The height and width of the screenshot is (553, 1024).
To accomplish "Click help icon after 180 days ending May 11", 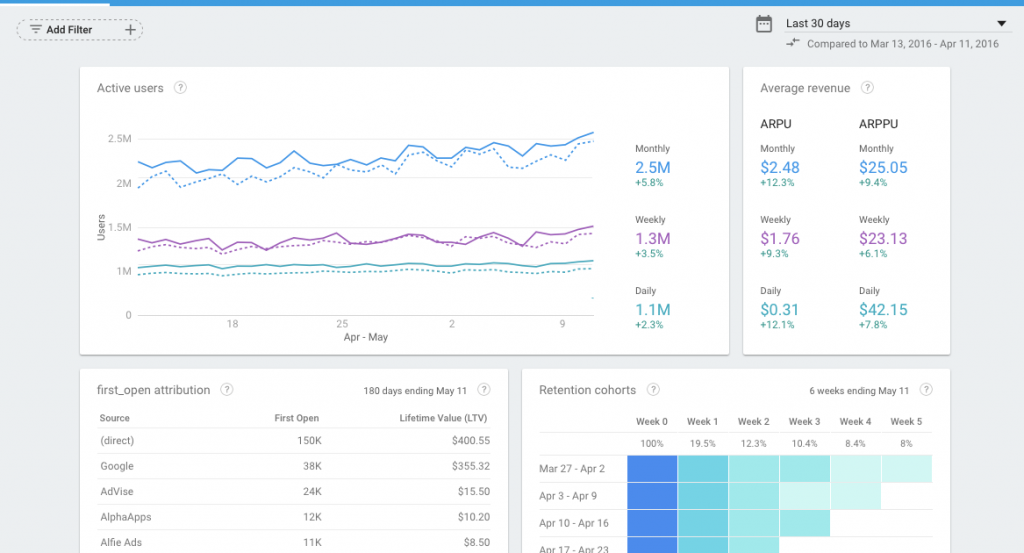I will click(484, 390).
